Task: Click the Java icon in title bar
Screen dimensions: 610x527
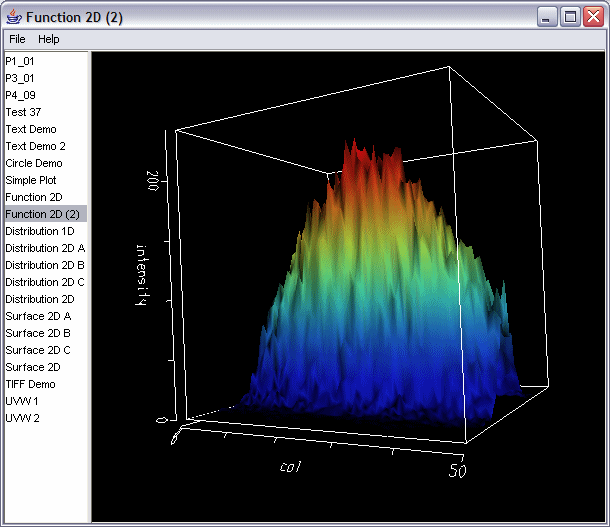Action: (x=13, y=16)
